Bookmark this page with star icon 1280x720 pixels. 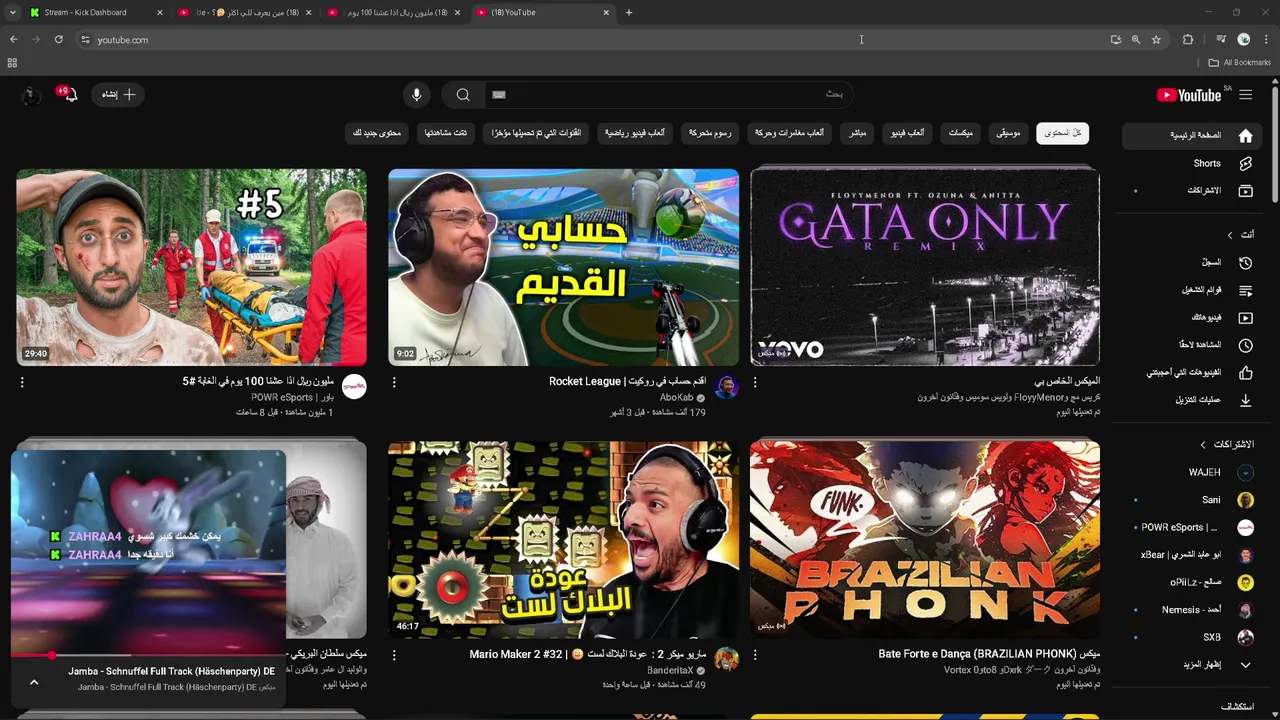point(1156,40)
